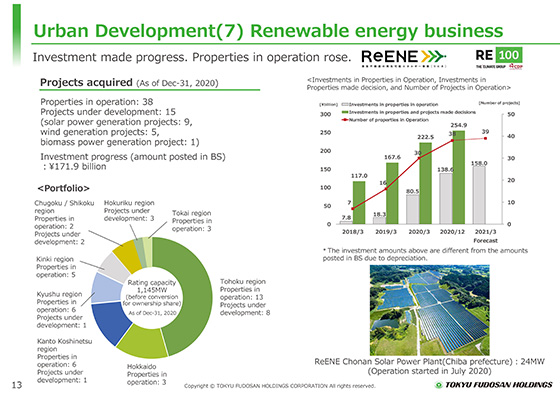
Task: Select the Chugoku/Shikoku yellow donut segment
Action: pyautogui.click(x=129, y=255)
